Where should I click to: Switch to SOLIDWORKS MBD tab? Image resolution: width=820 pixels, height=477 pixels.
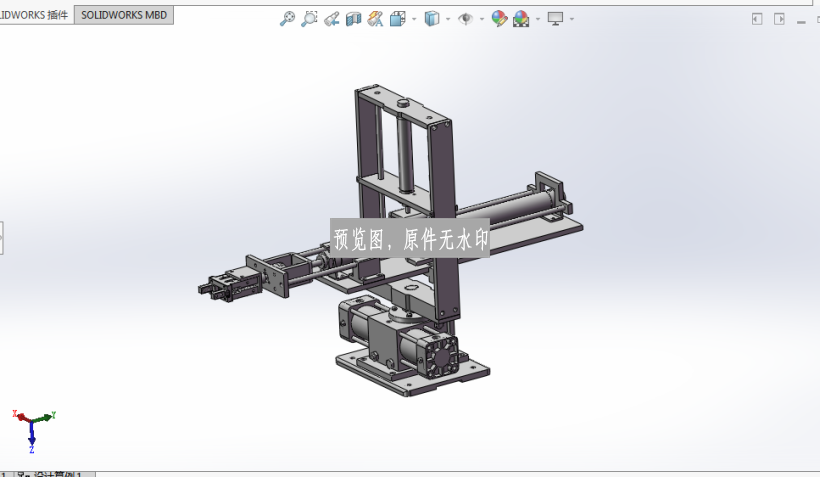point(124,15)
